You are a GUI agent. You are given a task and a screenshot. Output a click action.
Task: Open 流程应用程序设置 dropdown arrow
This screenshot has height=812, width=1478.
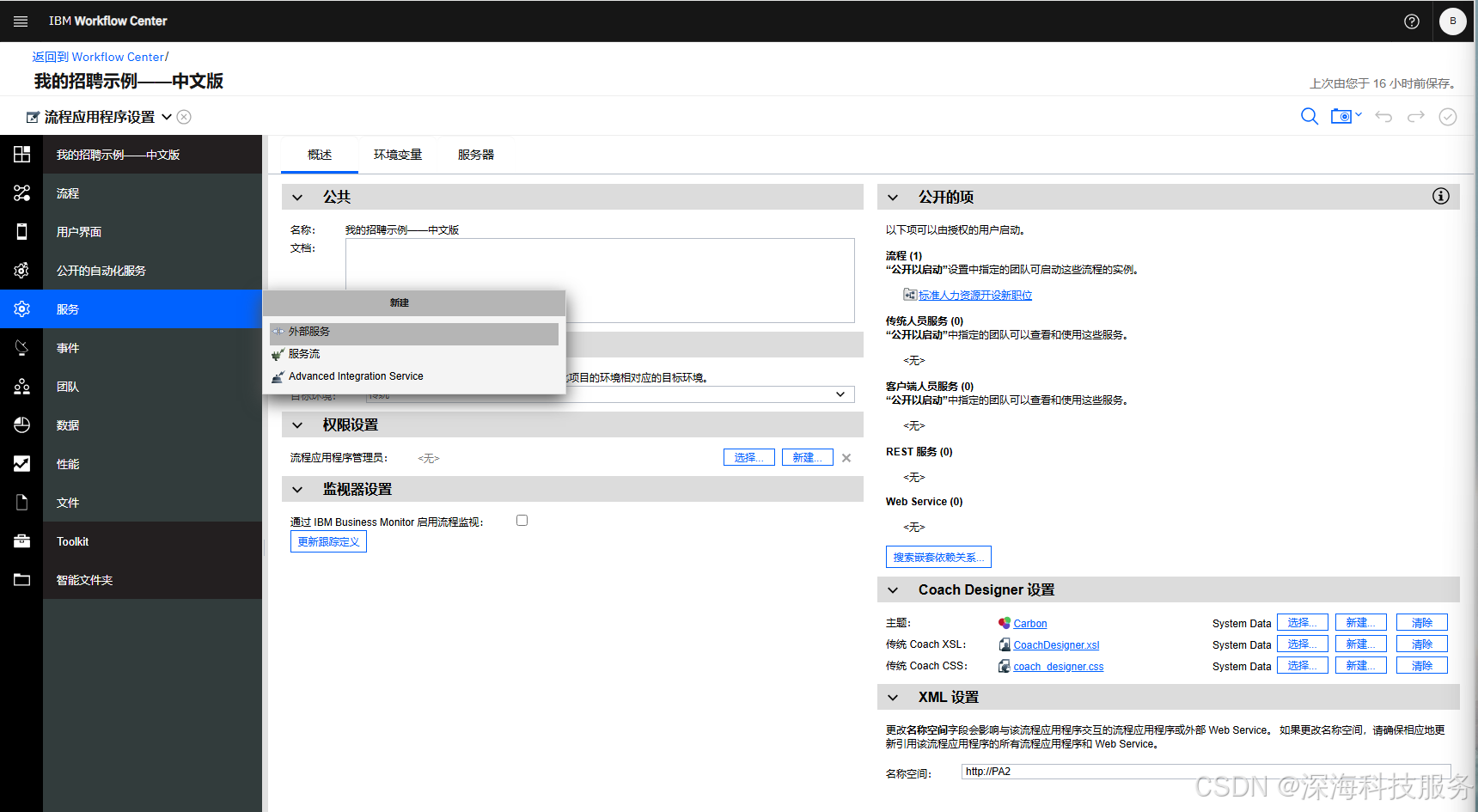167,117
